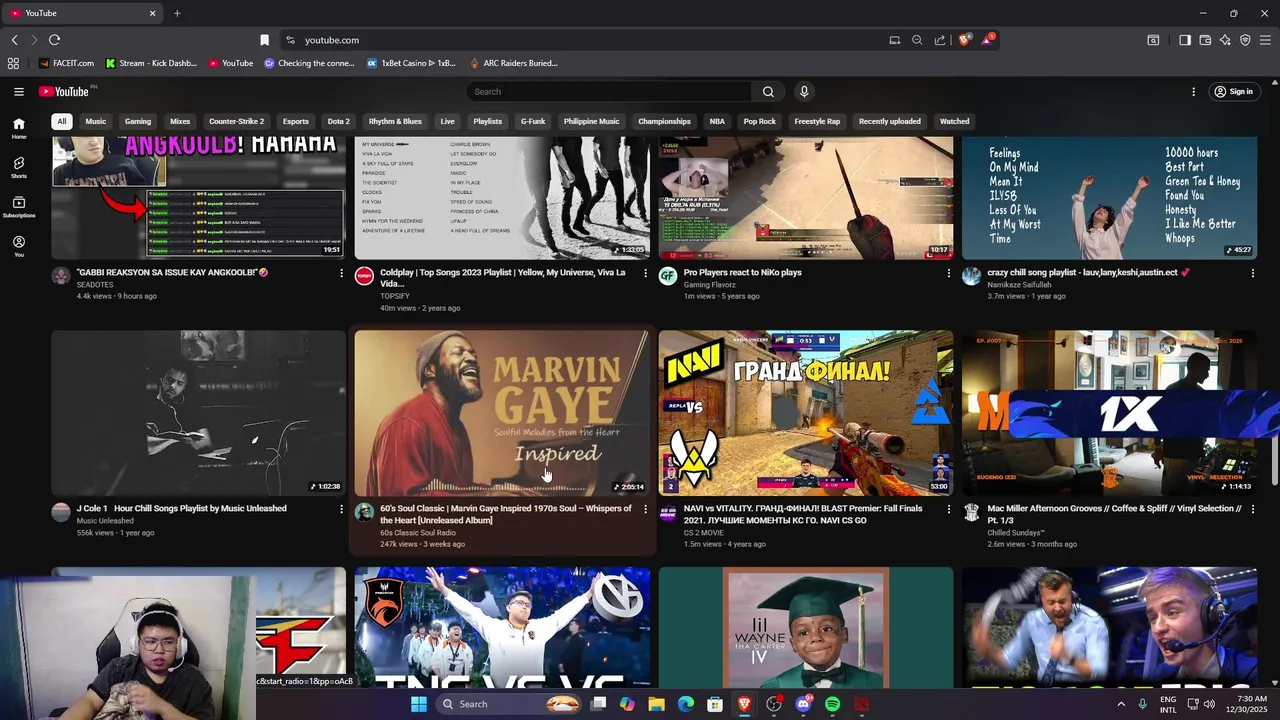Open the Brave sidebar panel
This screenshot has height=720, width=1280.
1185,40
